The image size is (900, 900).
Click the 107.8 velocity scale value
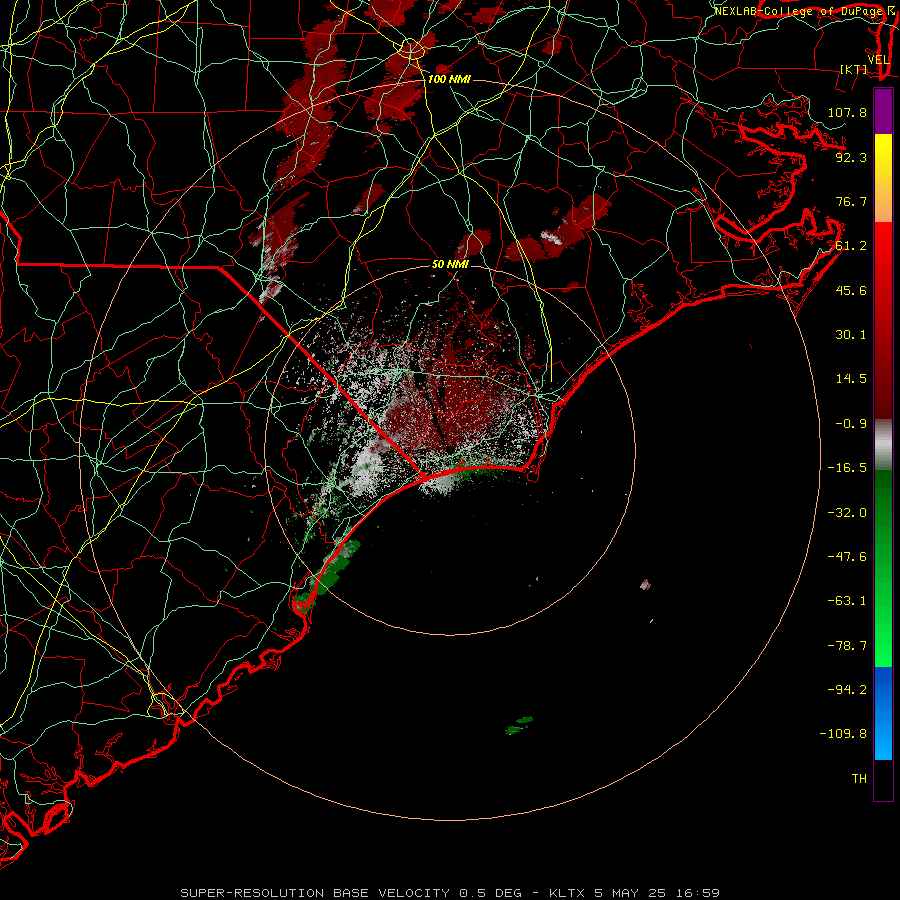tap(847, 112)
